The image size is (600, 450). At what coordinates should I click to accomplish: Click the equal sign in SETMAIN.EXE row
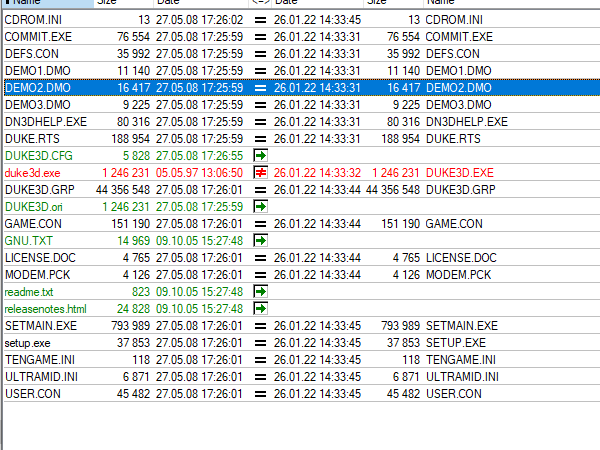point(260,326)
